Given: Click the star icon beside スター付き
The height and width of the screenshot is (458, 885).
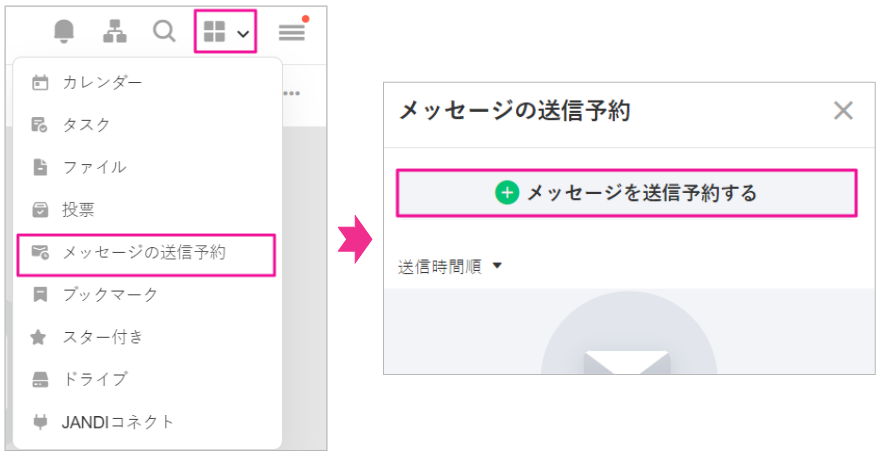Looking at the screenshot, I should pyautogui.click(x=38, y=337).
